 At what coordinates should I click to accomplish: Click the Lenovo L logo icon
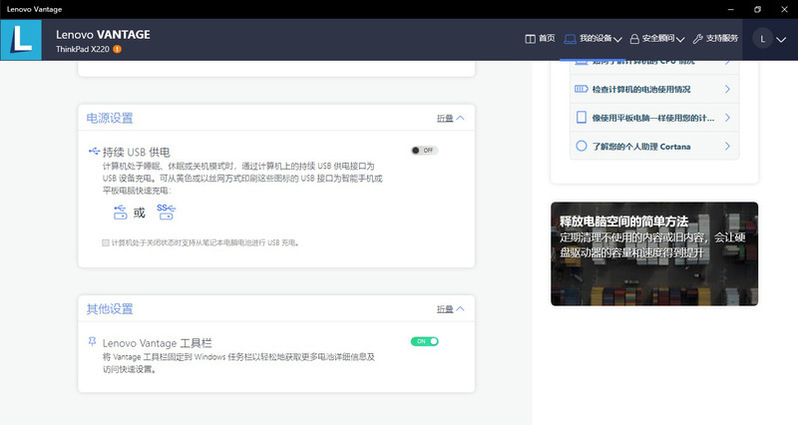(21, 40)
